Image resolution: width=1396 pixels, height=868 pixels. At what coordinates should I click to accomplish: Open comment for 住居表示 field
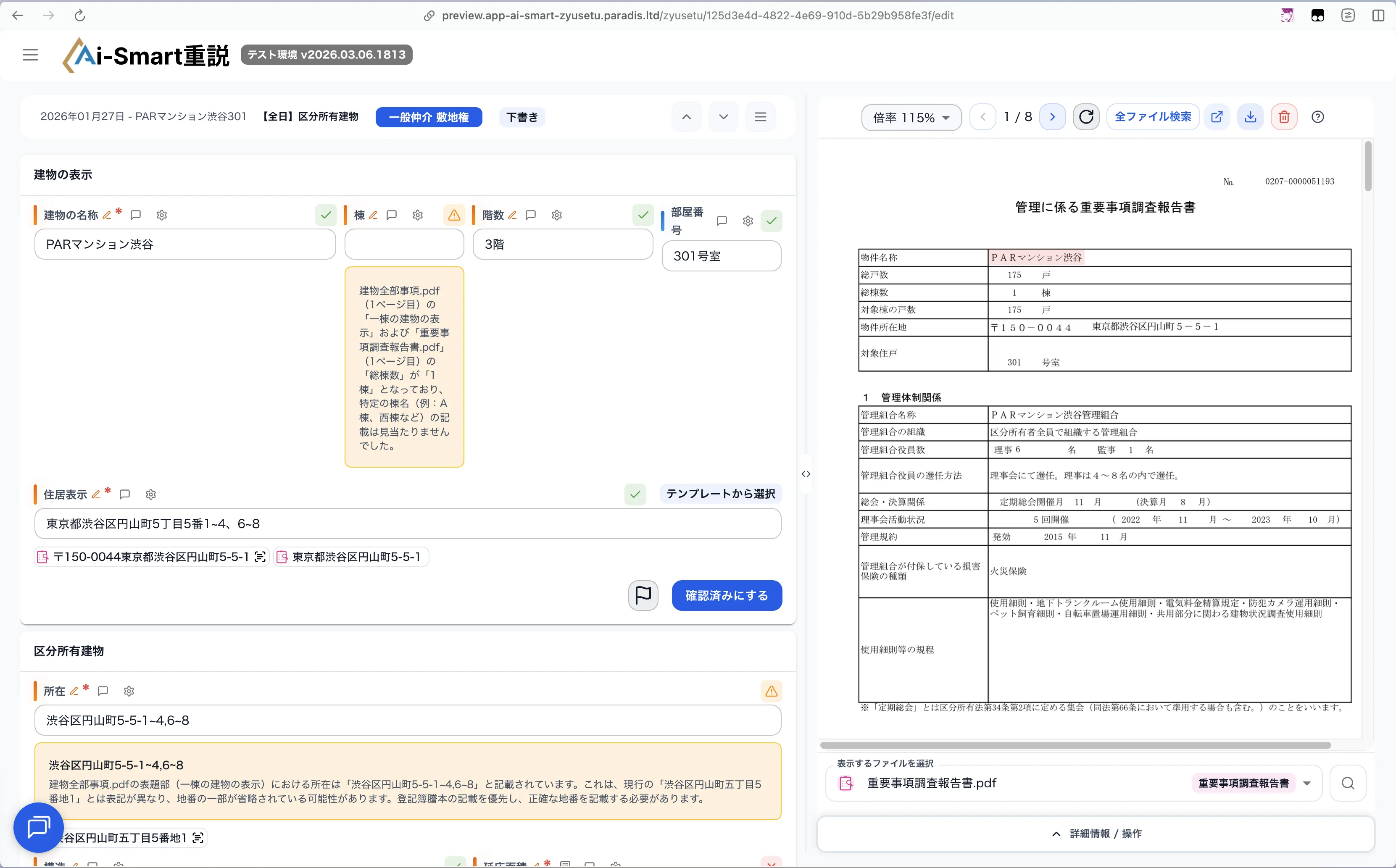[124, 494]
